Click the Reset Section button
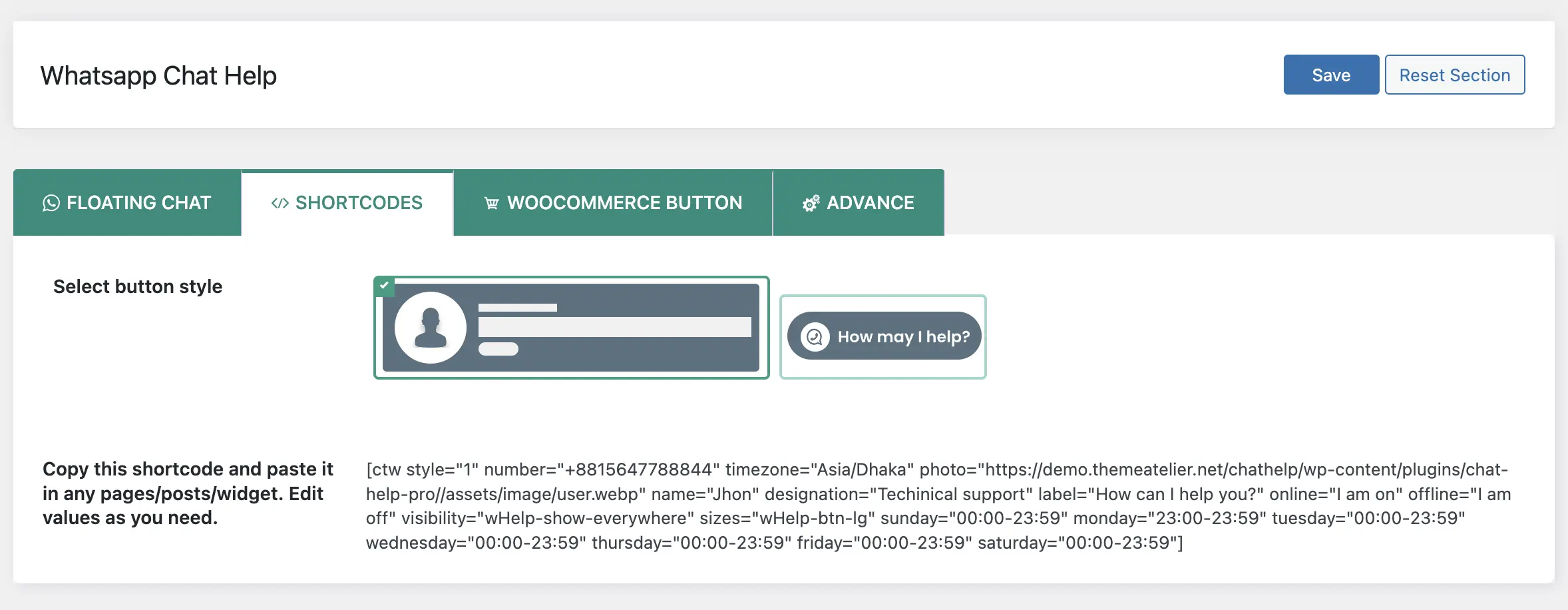Viewport: 1568px width, 610px height. click(1455, 75)
